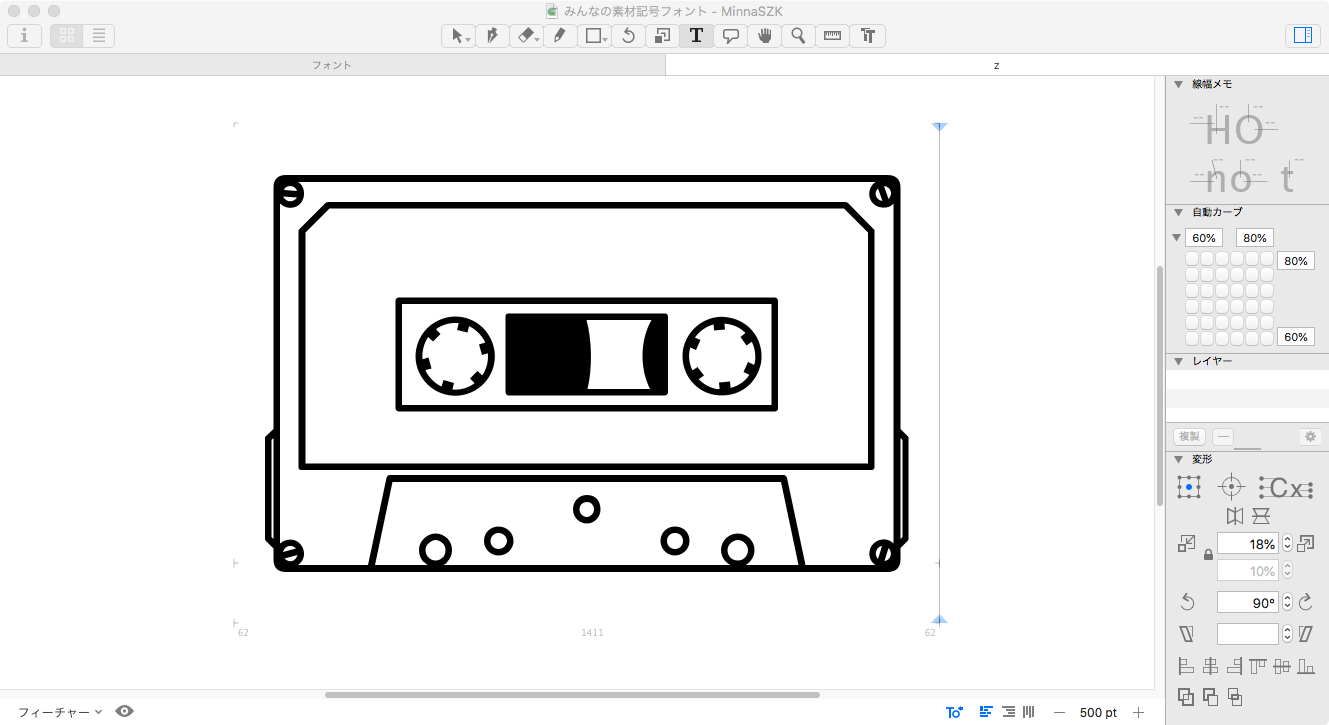Switch to the フォント tab

332,65
